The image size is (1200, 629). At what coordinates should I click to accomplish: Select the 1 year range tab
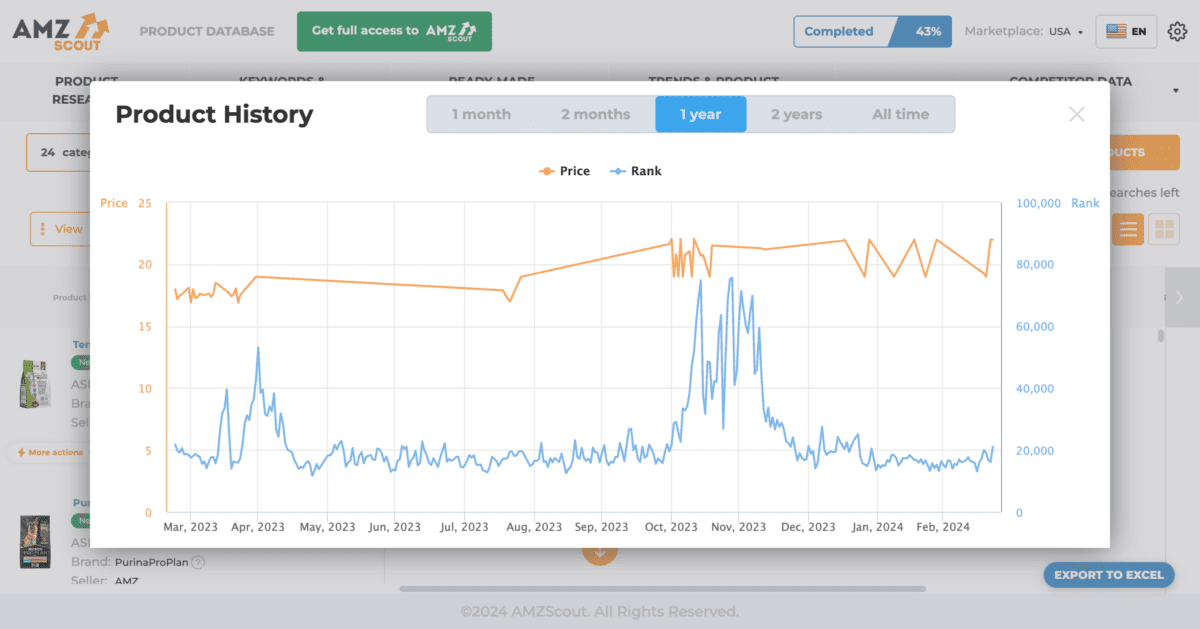701,114
